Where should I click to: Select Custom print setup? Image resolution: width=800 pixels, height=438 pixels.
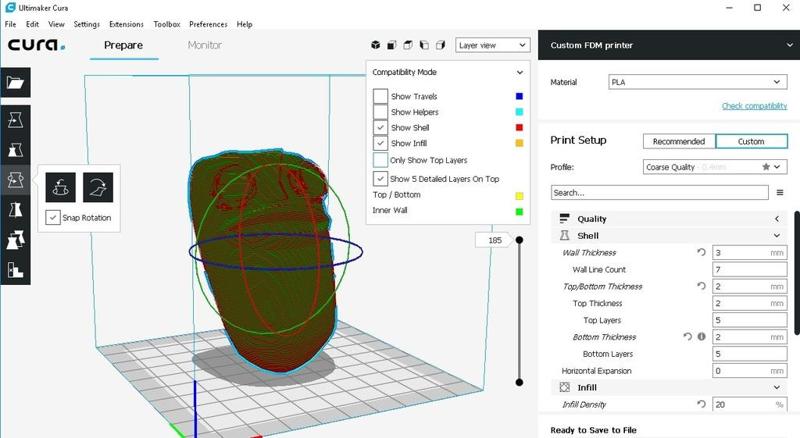[x=751, y=141]
